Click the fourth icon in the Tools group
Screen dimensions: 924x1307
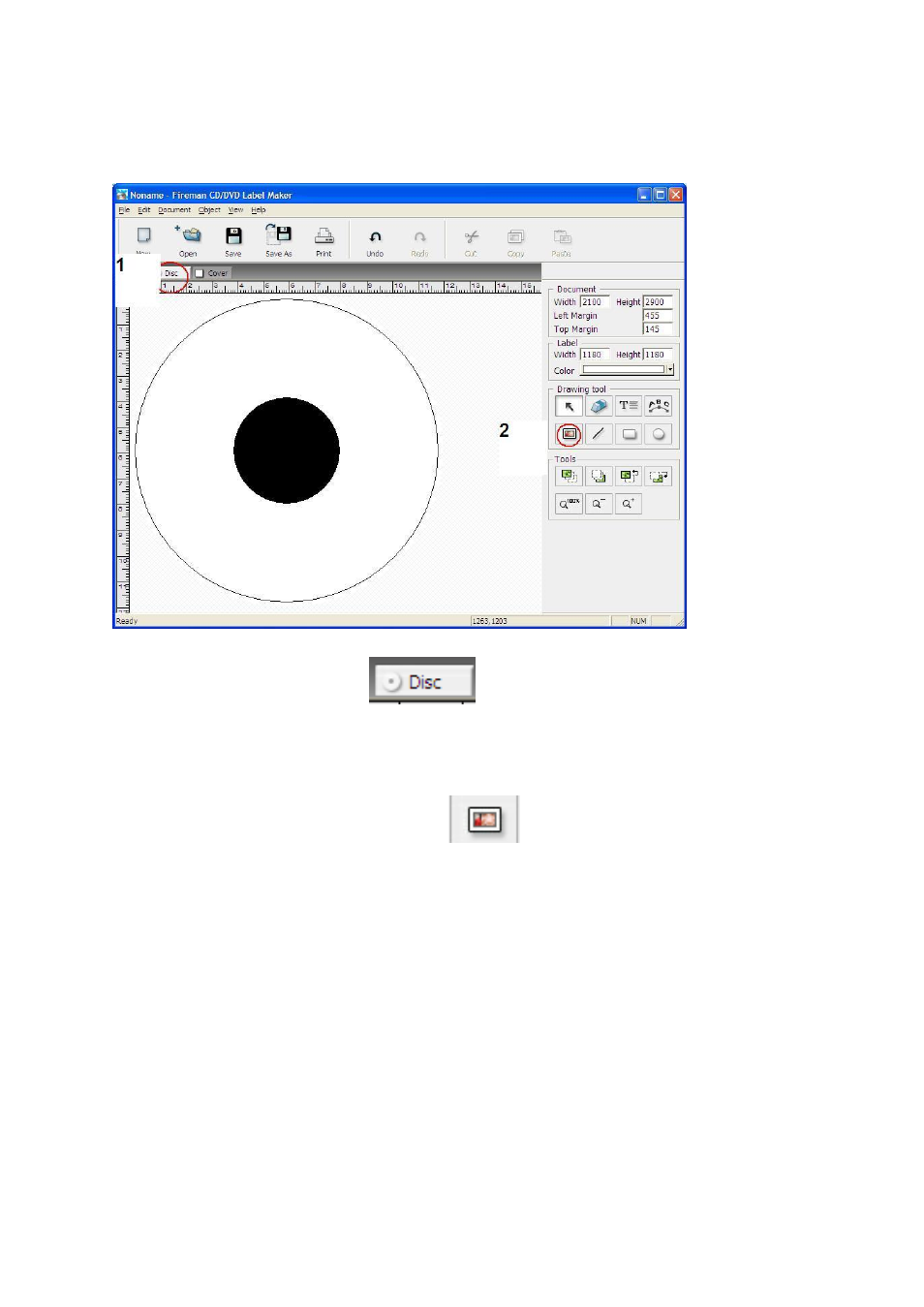(x=659, y=477)
